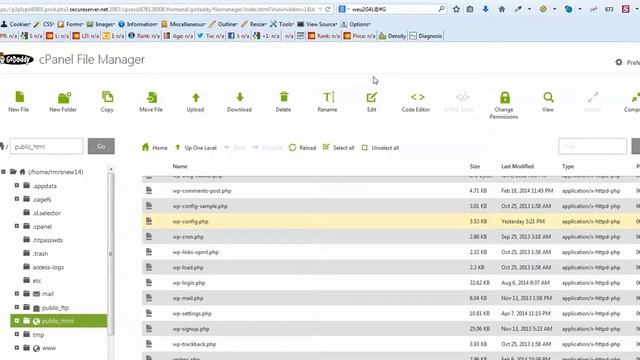Click Up One Level
Screen dimensions: 640x360
click(x=196, y=148)
